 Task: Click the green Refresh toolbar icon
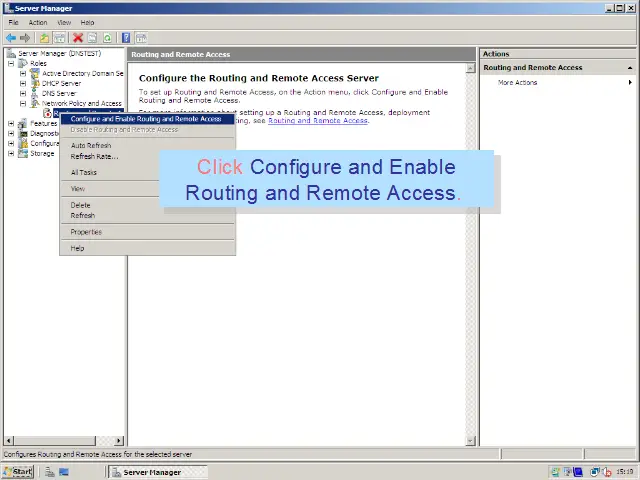106,38
